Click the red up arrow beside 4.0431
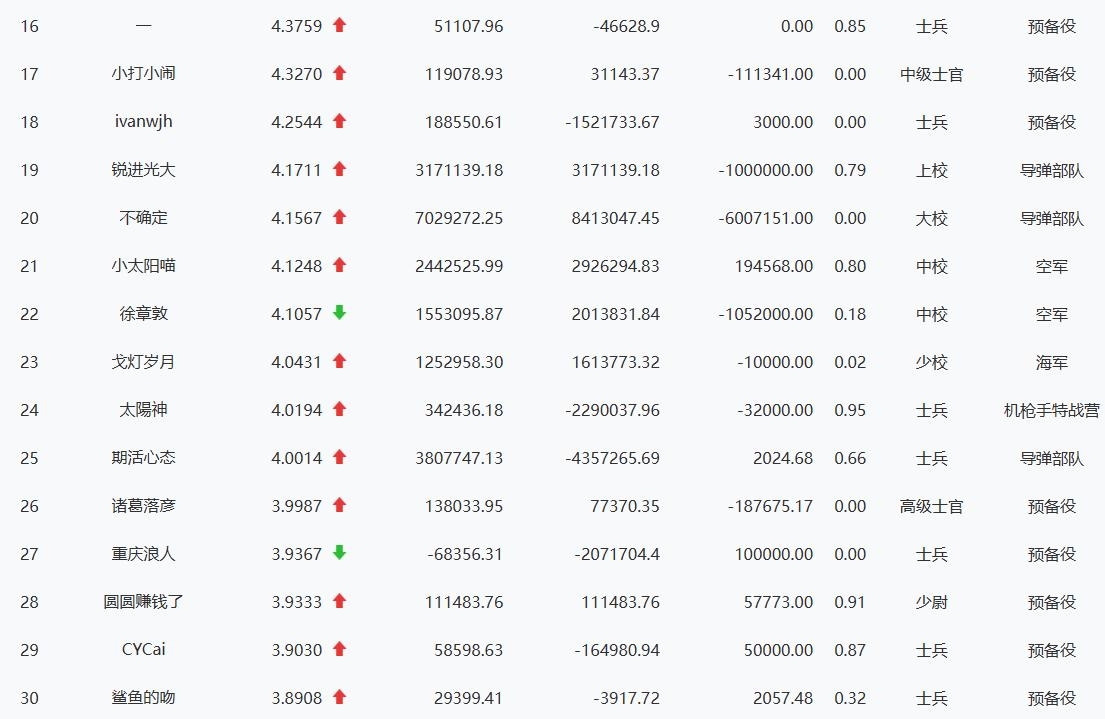This screenshot has height=719, width=1105. click(x=339, y=362)
